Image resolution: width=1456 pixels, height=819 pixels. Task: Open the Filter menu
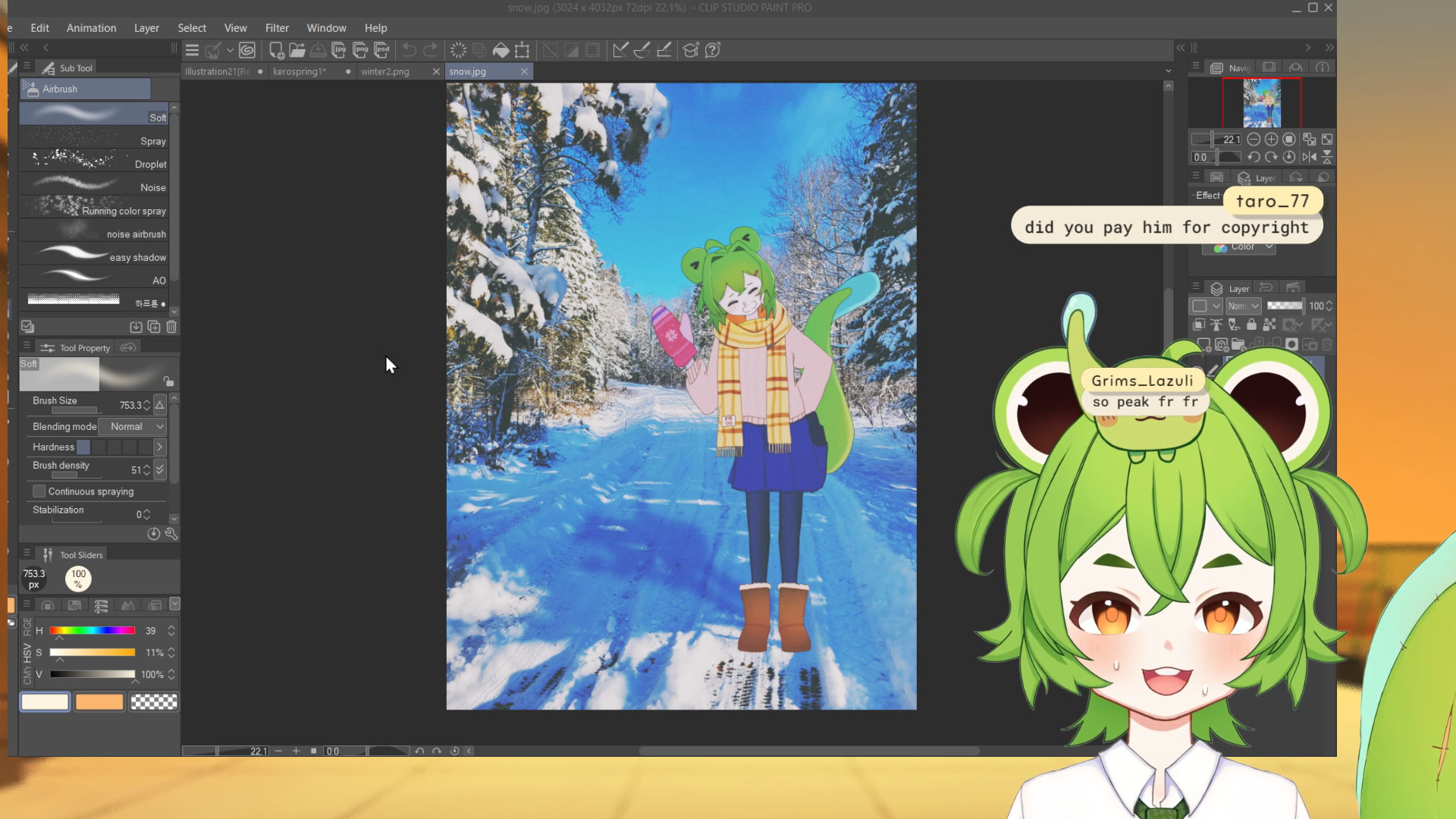[x=277, y=28]
